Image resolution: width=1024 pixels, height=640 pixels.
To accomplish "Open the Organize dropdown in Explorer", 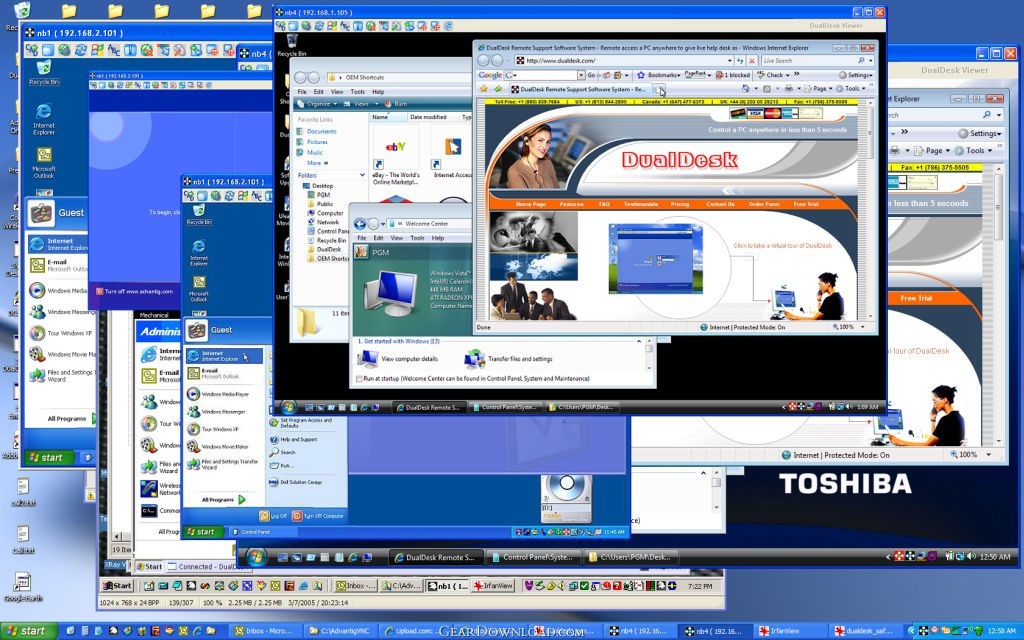I will point(319,104).
